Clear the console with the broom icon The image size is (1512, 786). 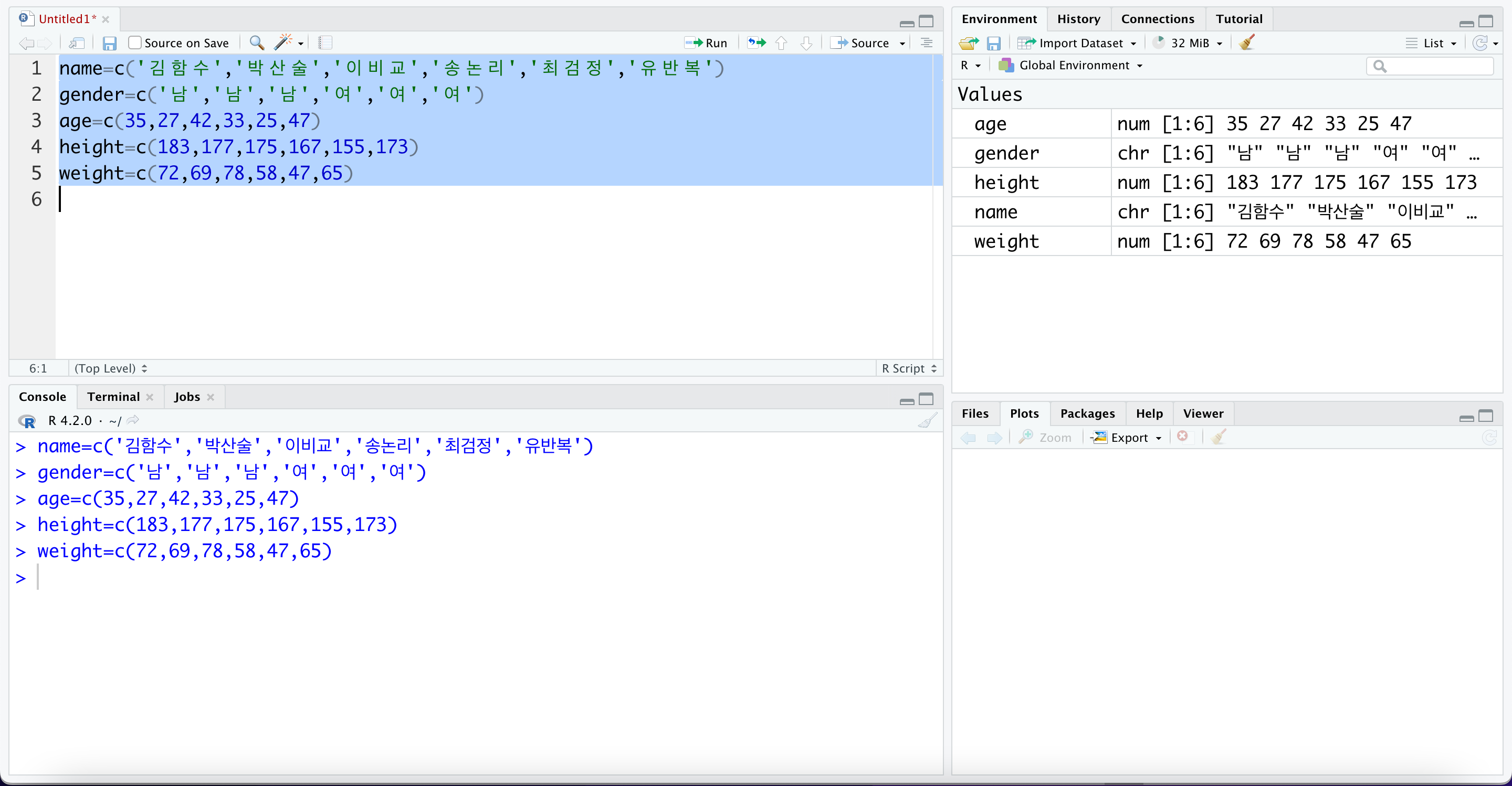[927, 421]
